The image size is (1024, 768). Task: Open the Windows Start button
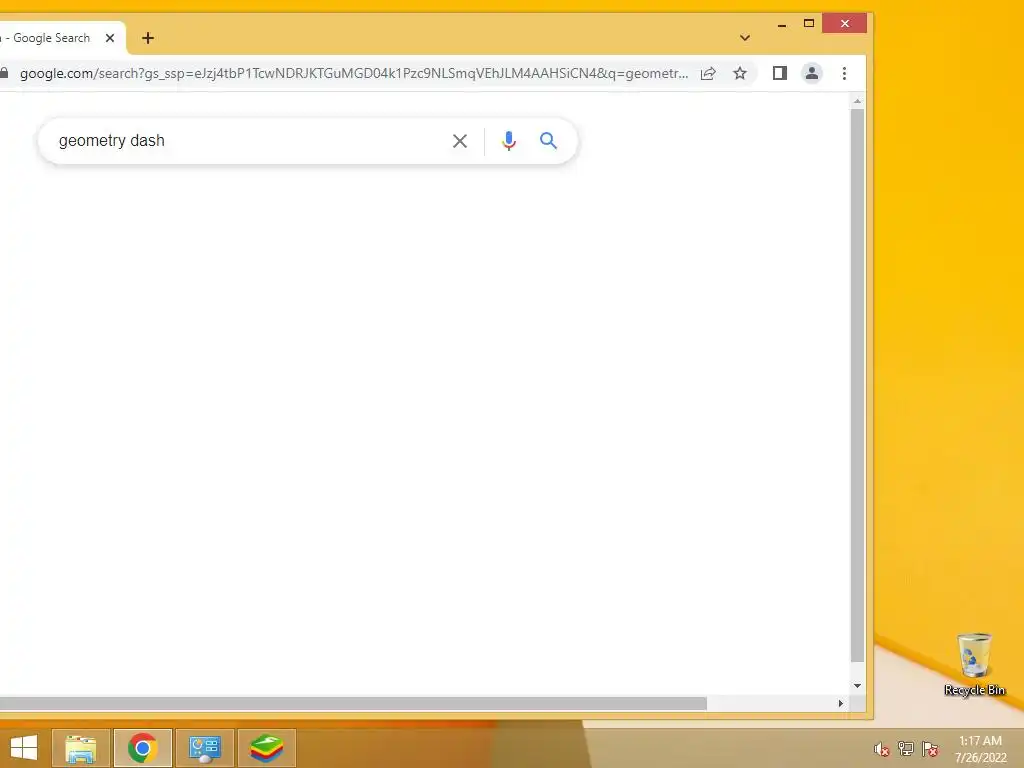24,748
